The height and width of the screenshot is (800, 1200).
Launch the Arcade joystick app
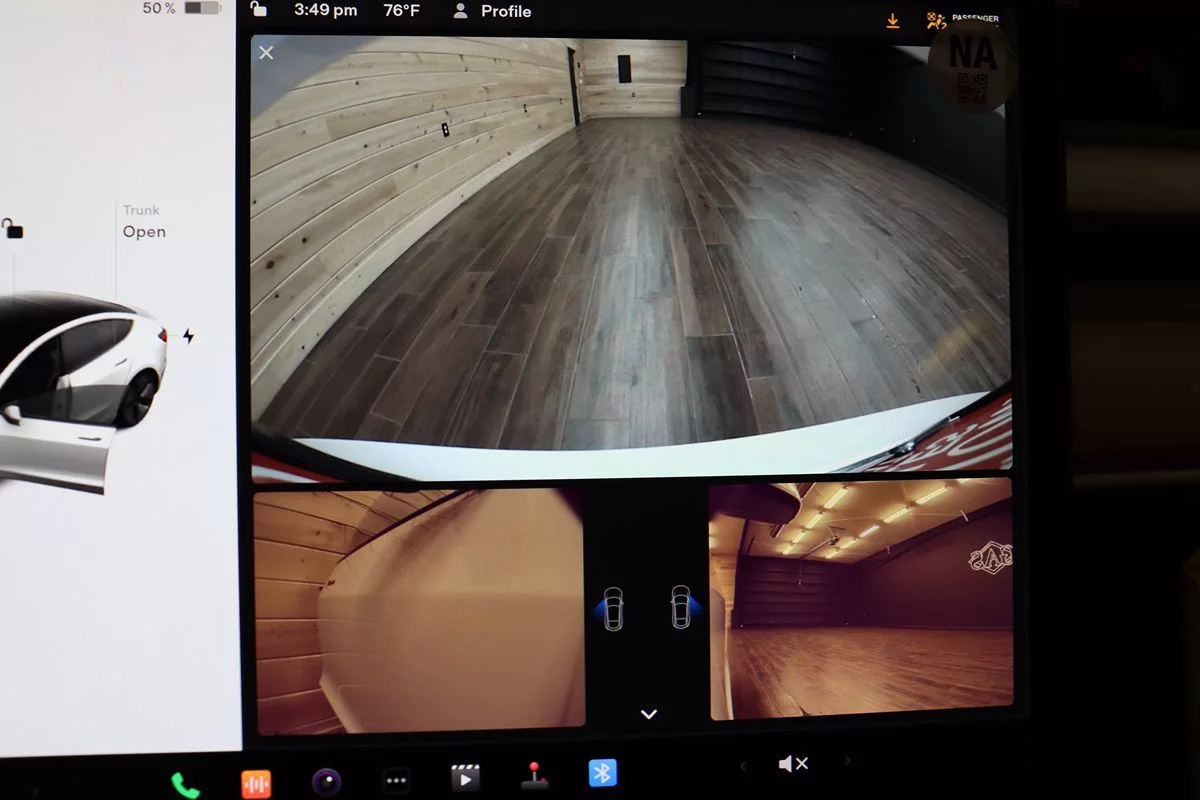pos(534,776)
